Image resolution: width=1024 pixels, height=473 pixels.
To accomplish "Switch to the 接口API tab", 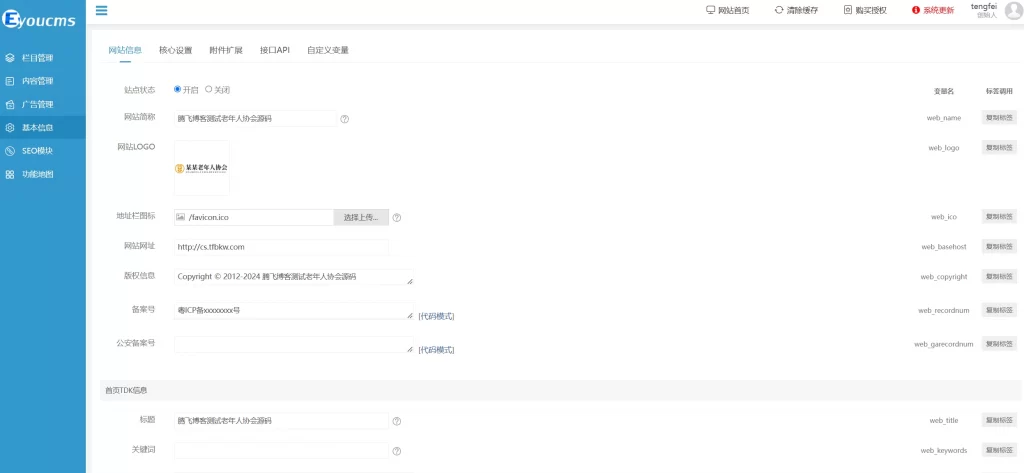I will coord(274,50).
